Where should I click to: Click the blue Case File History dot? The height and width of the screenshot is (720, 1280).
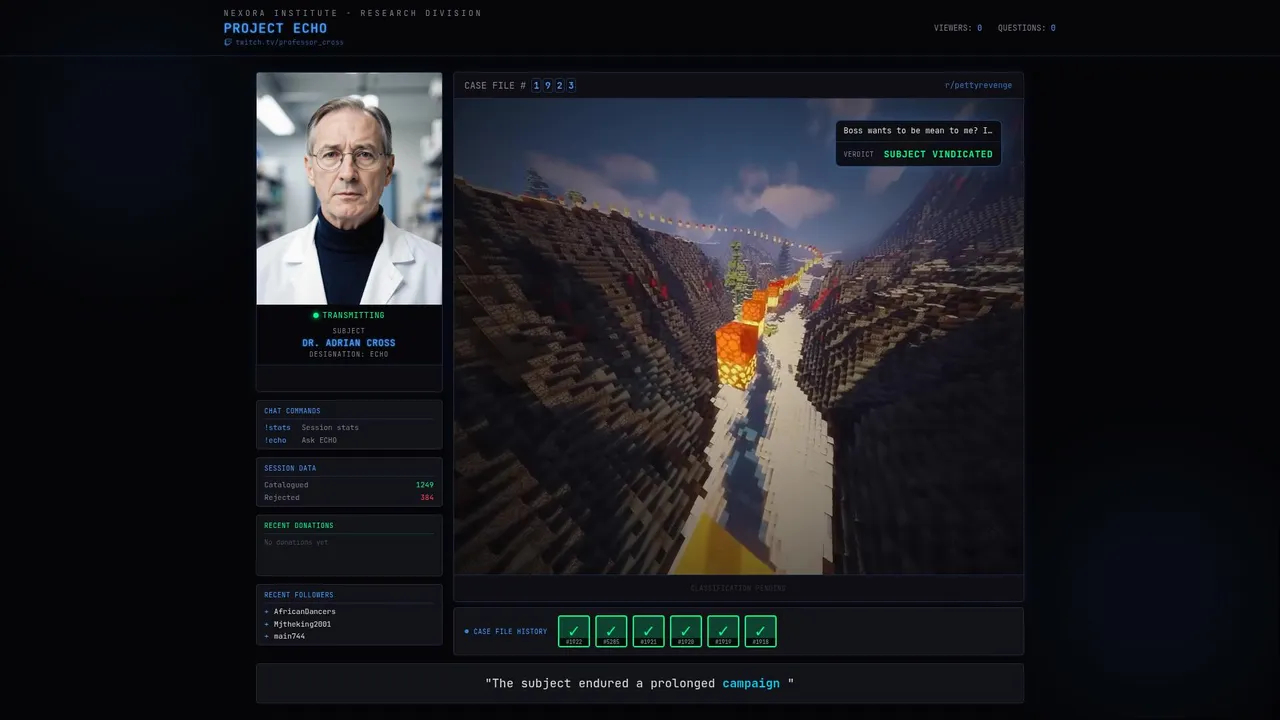[466, 631]
